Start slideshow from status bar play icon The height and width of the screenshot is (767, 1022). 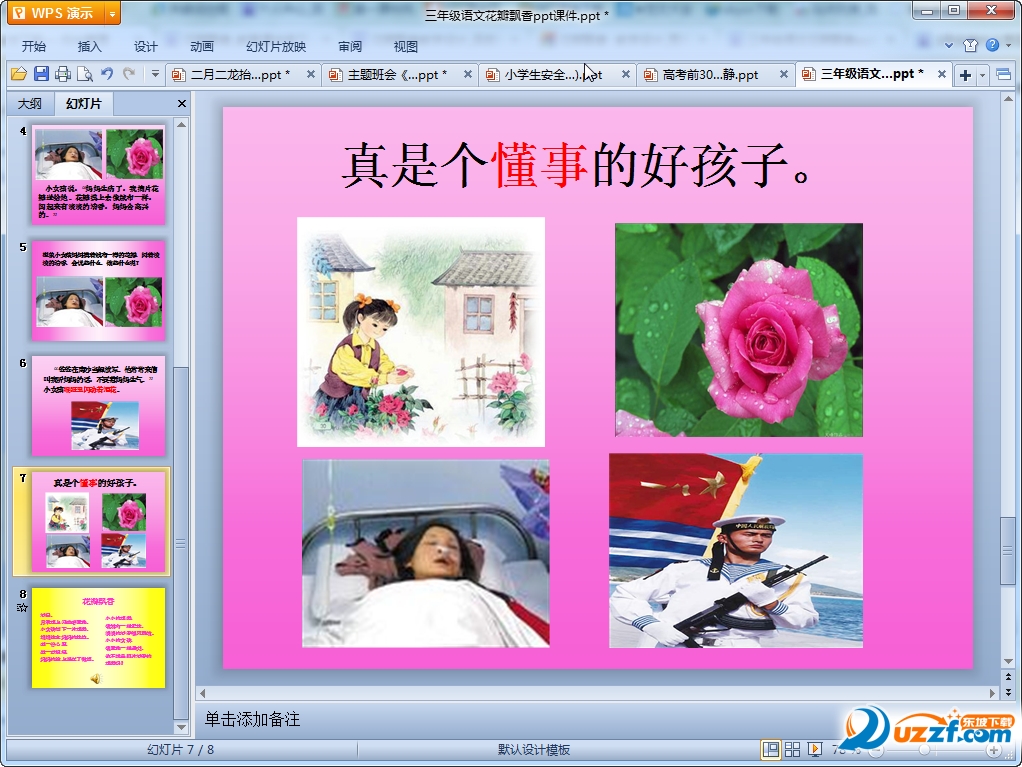pyautogui.click(x=815, y=750)
